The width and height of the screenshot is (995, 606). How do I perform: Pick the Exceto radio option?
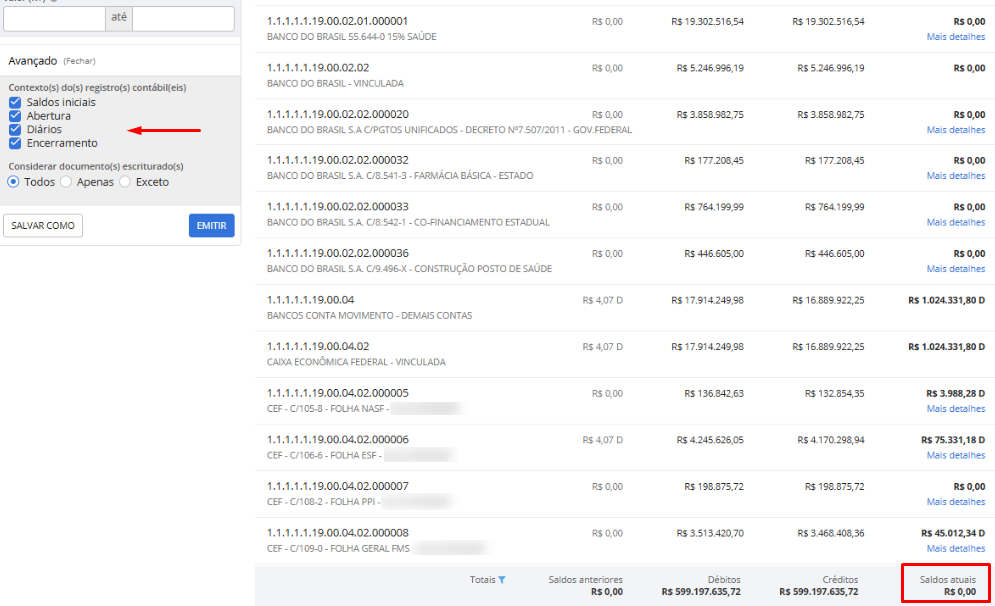[x=125, y=182]
